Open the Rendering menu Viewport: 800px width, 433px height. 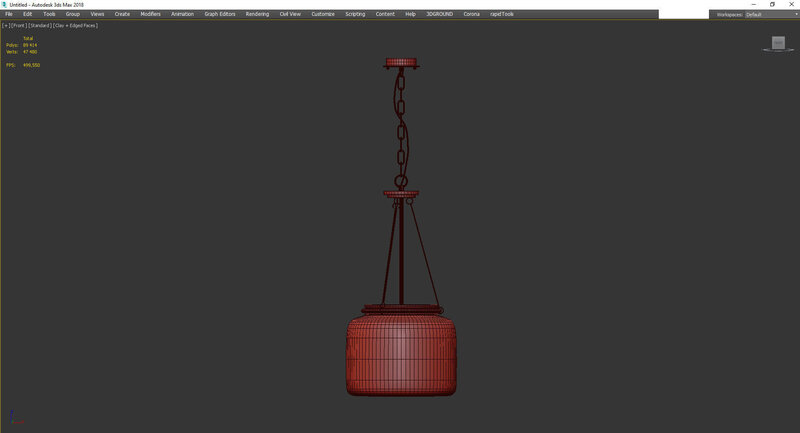(257, 15)
